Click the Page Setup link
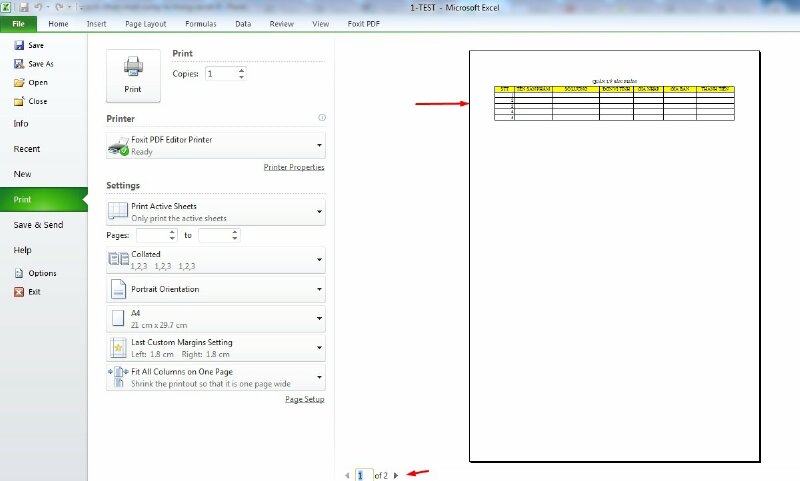This screenshot has height=481, width=800. 305,399
